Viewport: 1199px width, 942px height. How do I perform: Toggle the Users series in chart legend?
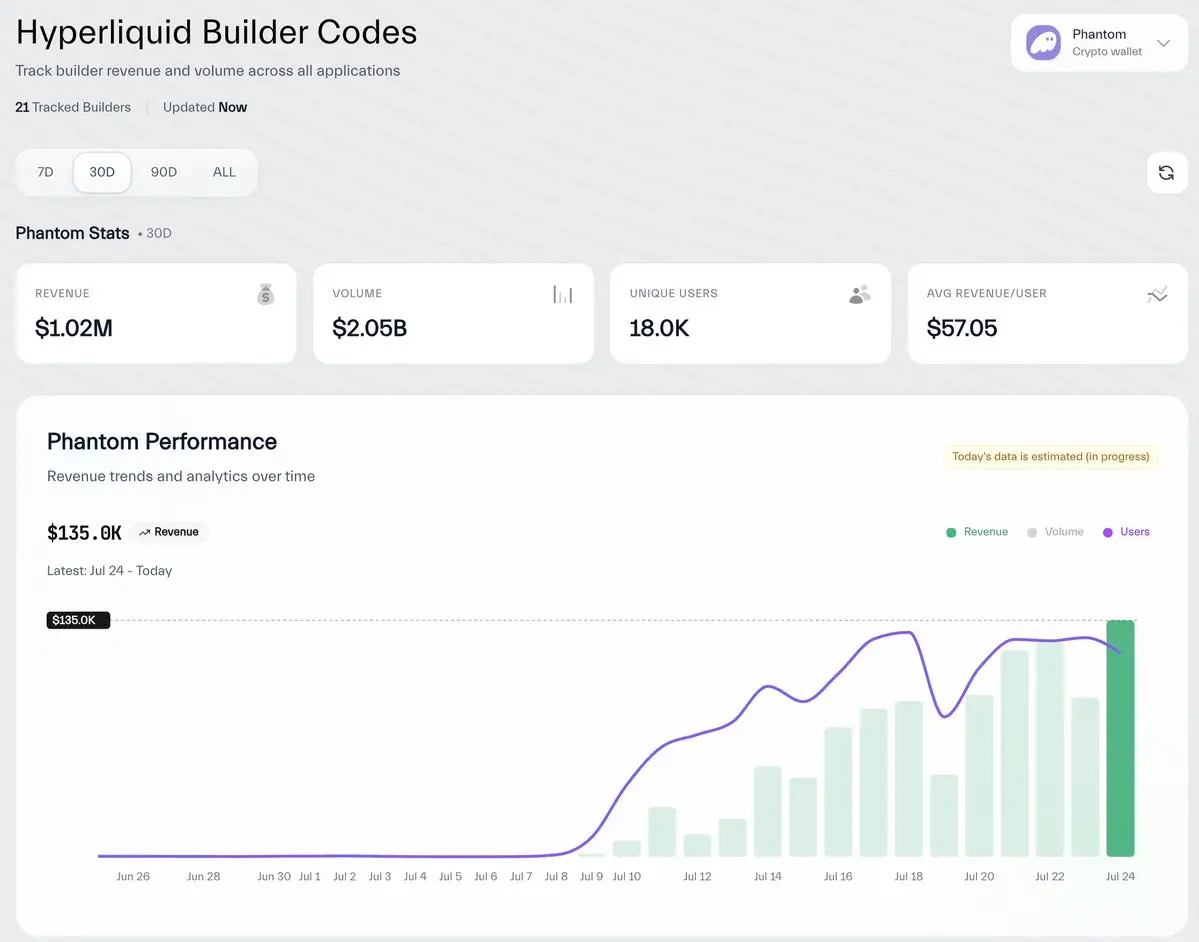1126,532
